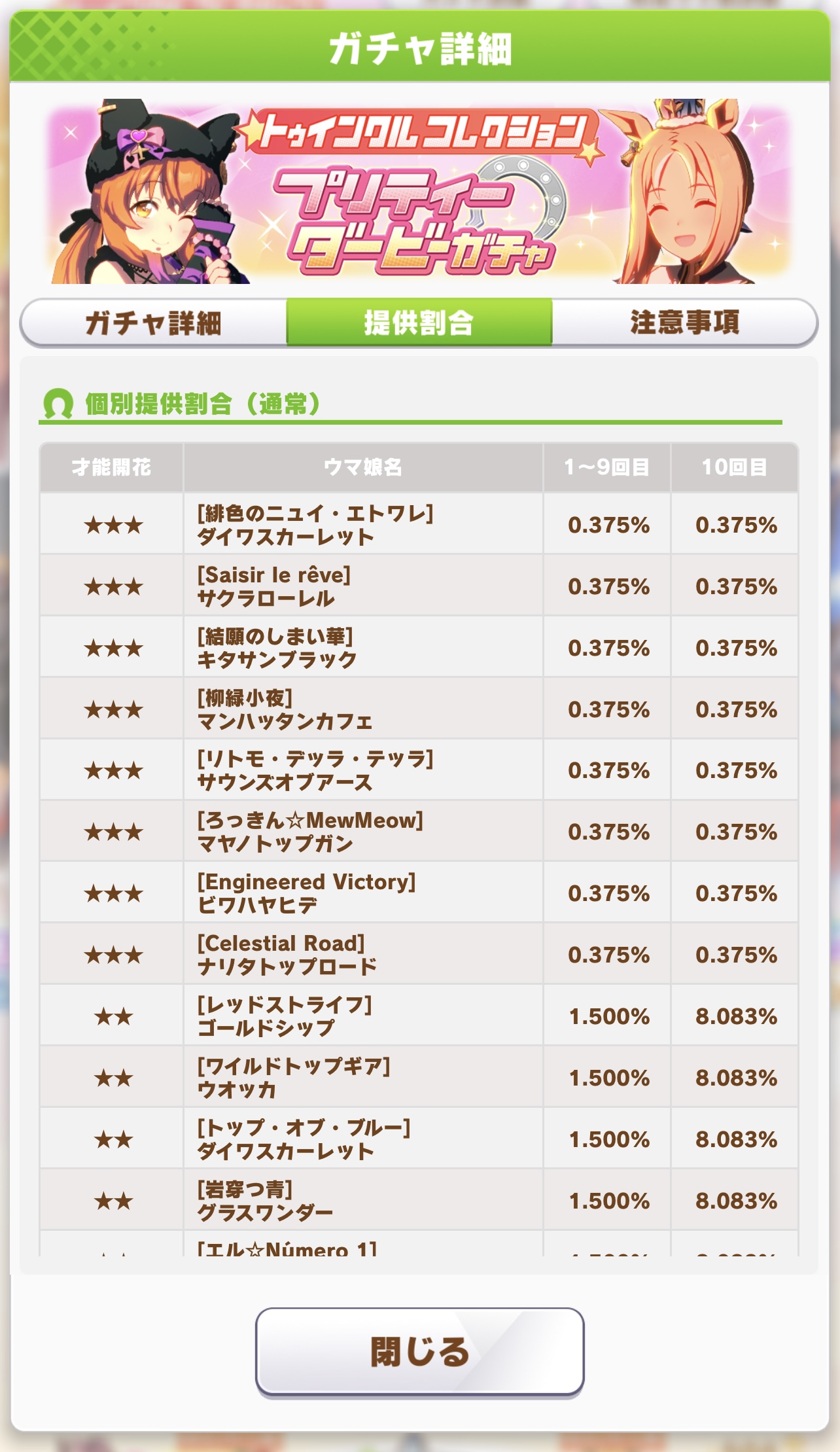Tap the トゥインクルコレクション gacha banner

tap(419, 191)
